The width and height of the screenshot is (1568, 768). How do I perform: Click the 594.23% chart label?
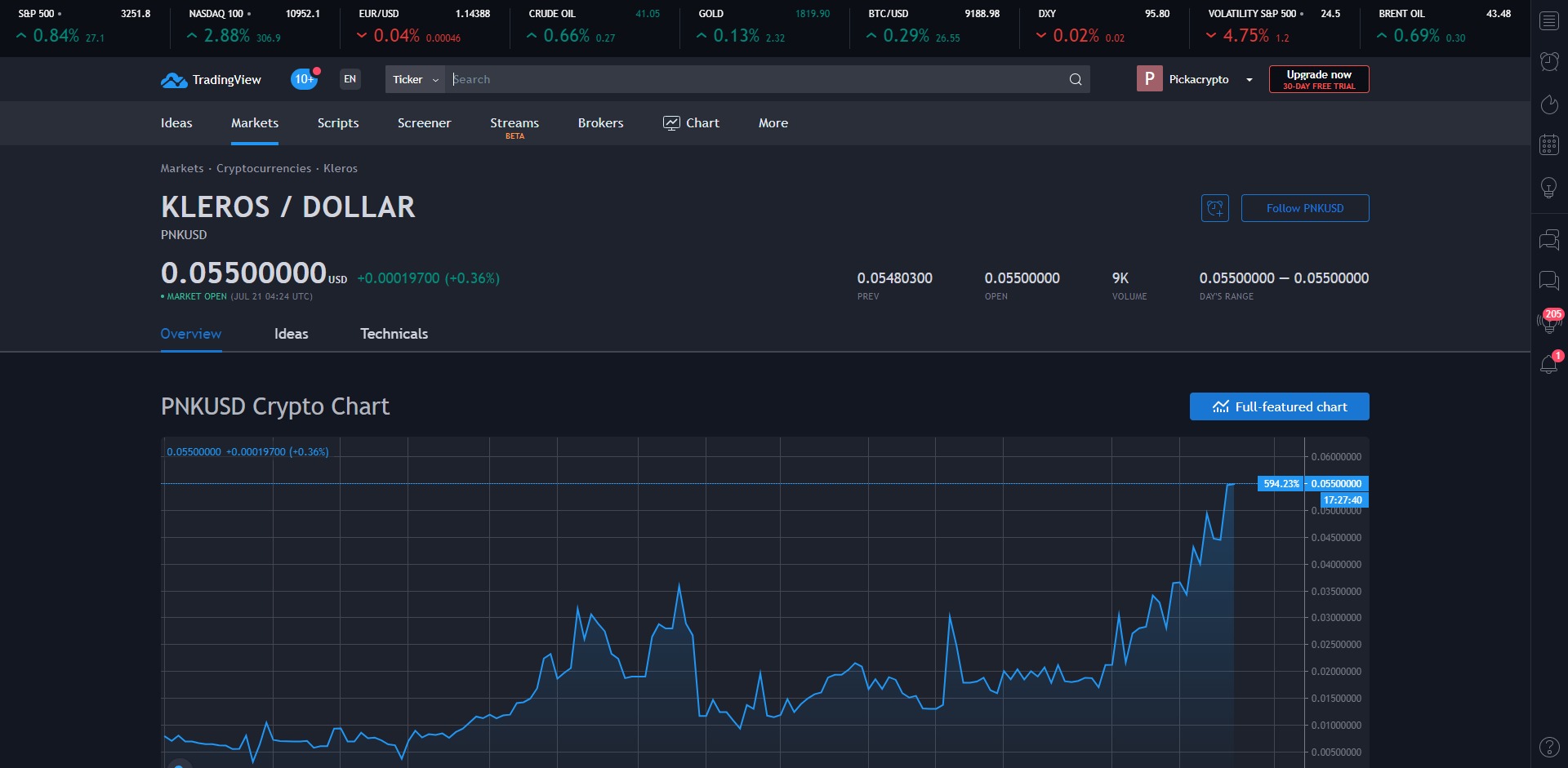[1281, 484]
